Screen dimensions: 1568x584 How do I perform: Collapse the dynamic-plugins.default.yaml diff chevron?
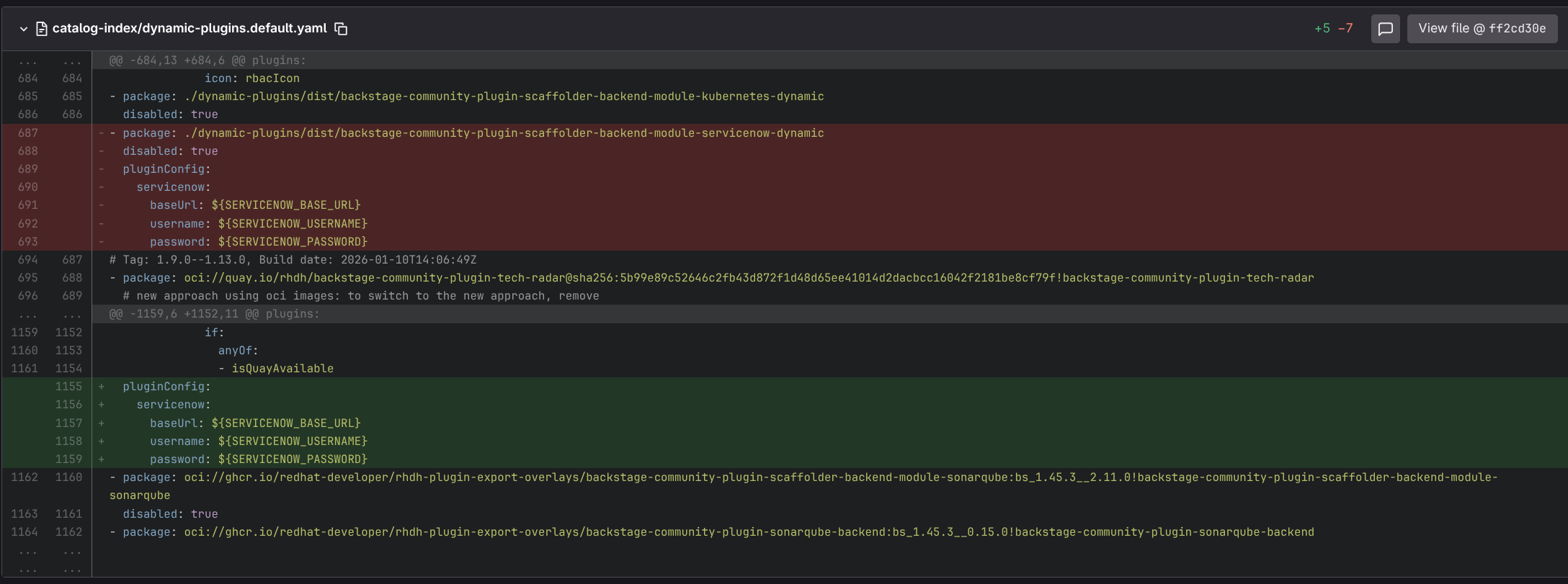(x=23, y=29)
